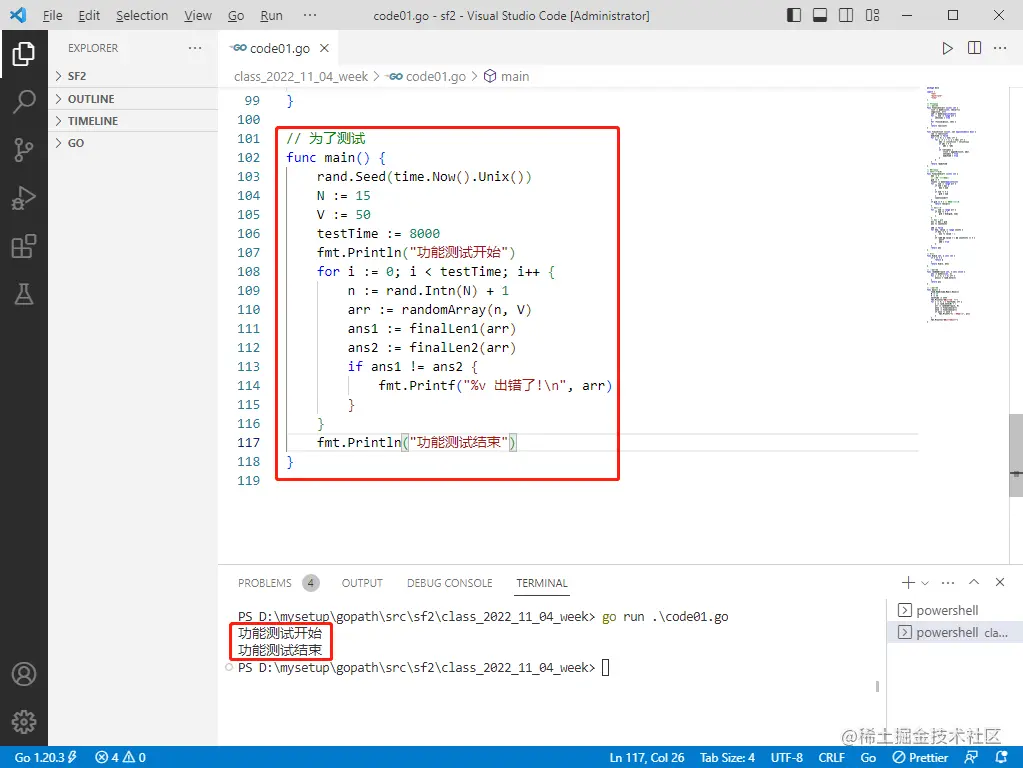Click the code01.go breadcrumb
The image size is (1023, 768).
(x=426, y=76)
